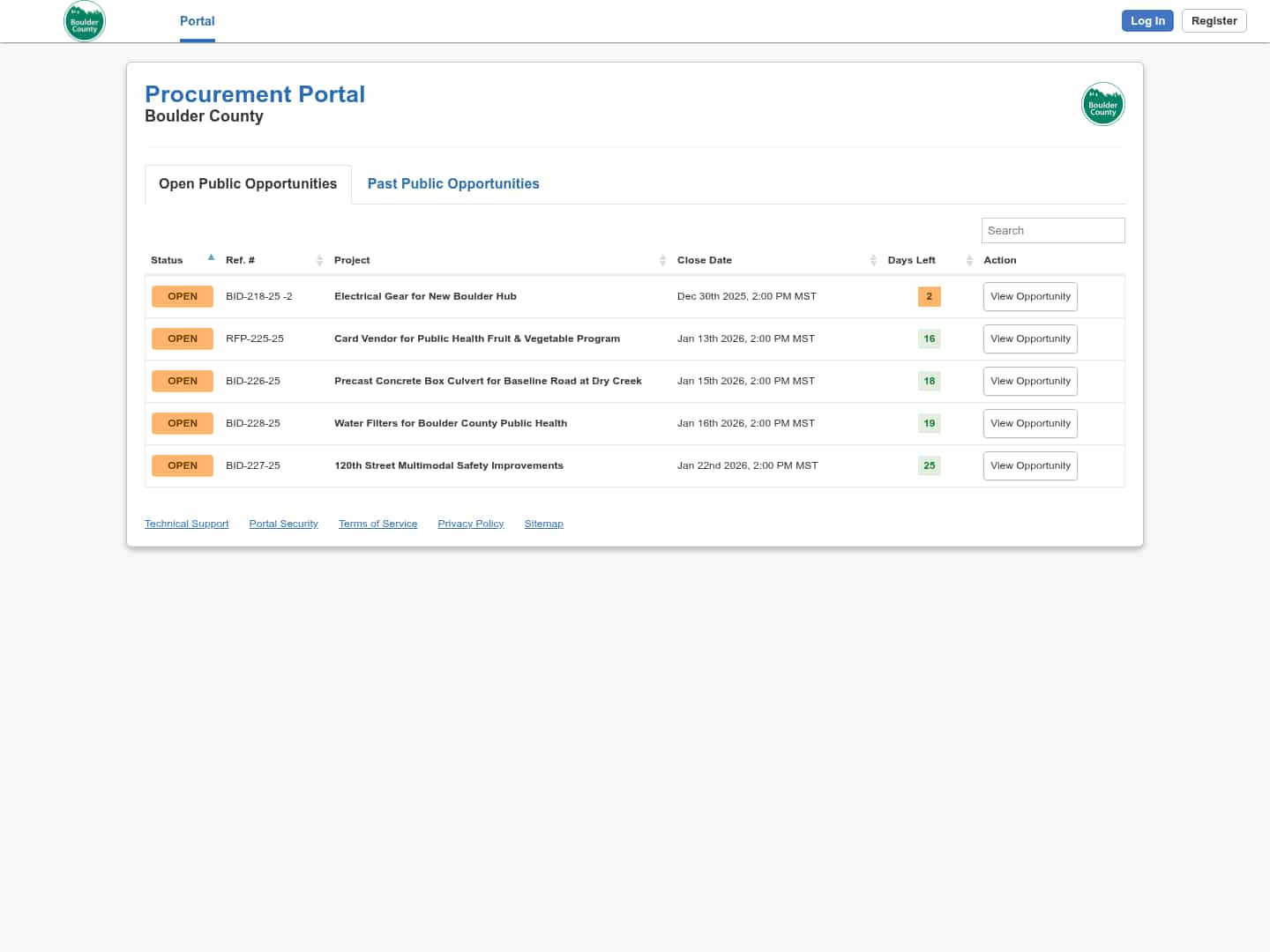This screenshot has width=1270, height=952.
Task: Sort table by Status column arrow
Action: click(x=211, y=258)
